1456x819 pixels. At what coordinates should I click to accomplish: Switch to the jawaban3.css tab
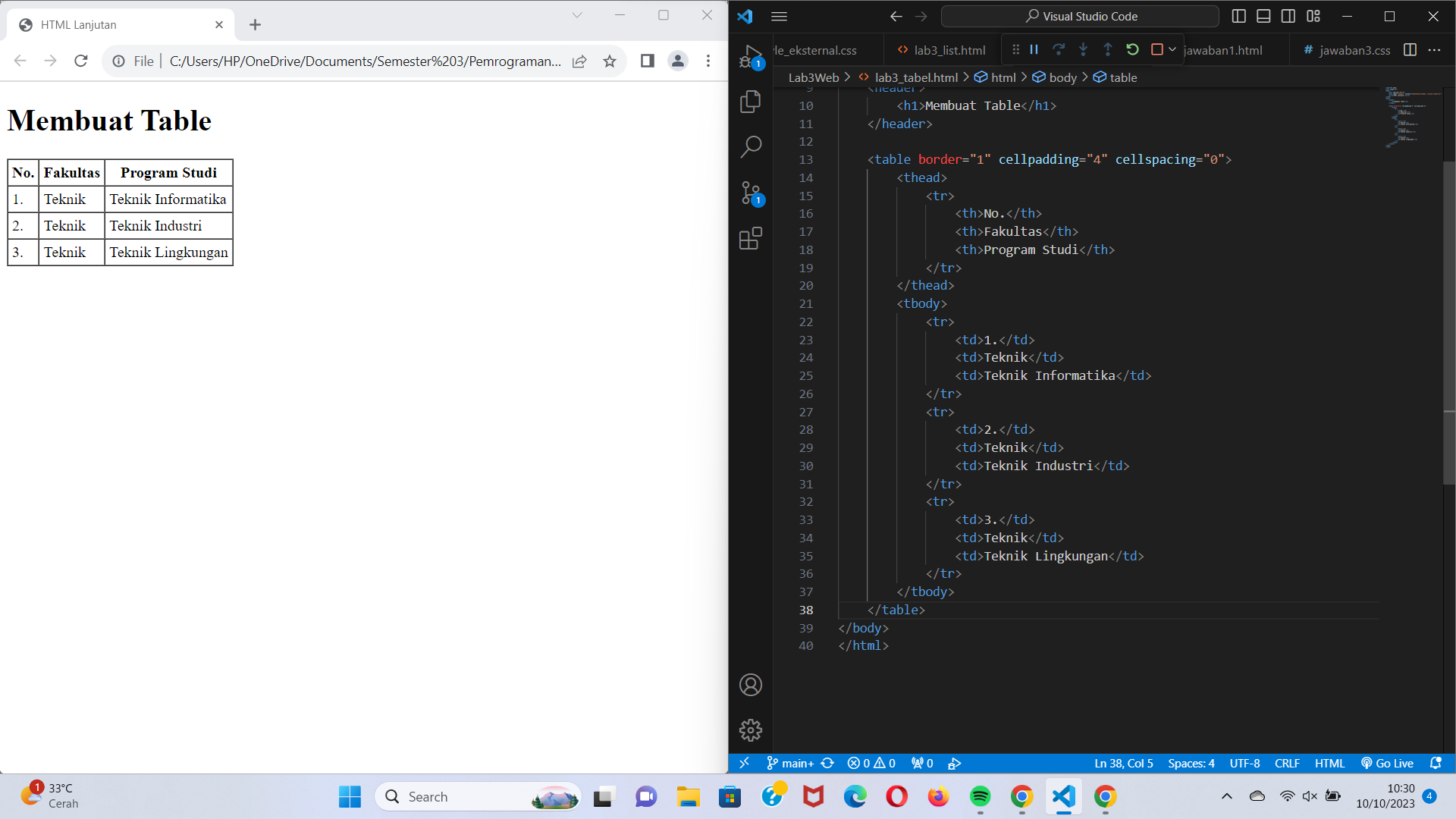pyautogui.click(x=1354, y=50)
